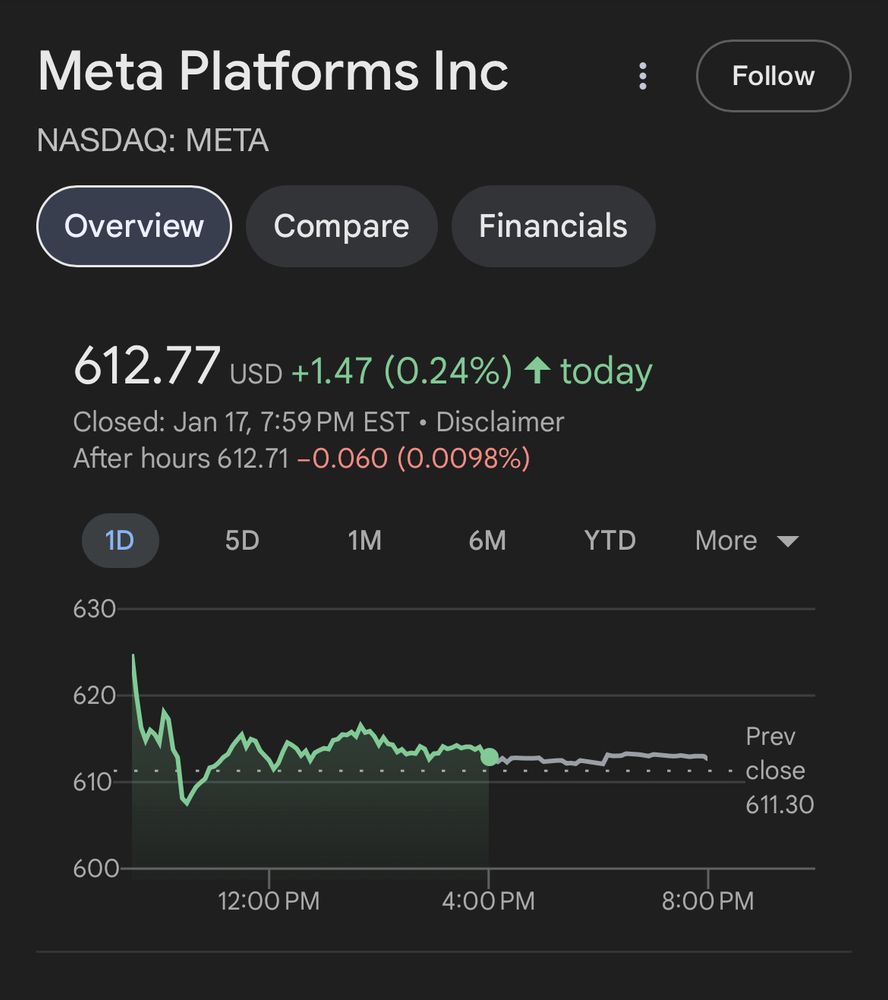Show the 1M chart range

pyautogui.click(x=364, y=541)
